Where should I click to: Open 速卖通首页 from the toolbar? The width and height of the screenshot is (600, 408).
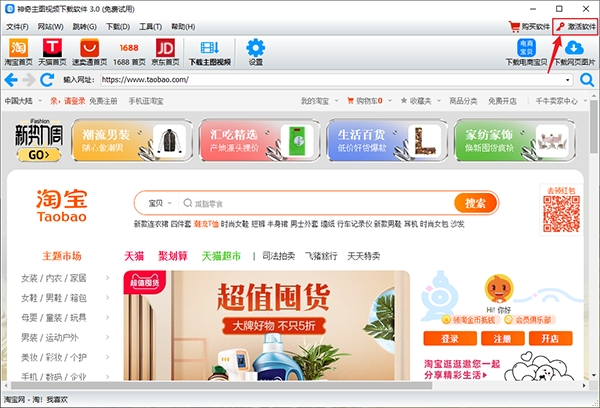[x=90, y=51]
